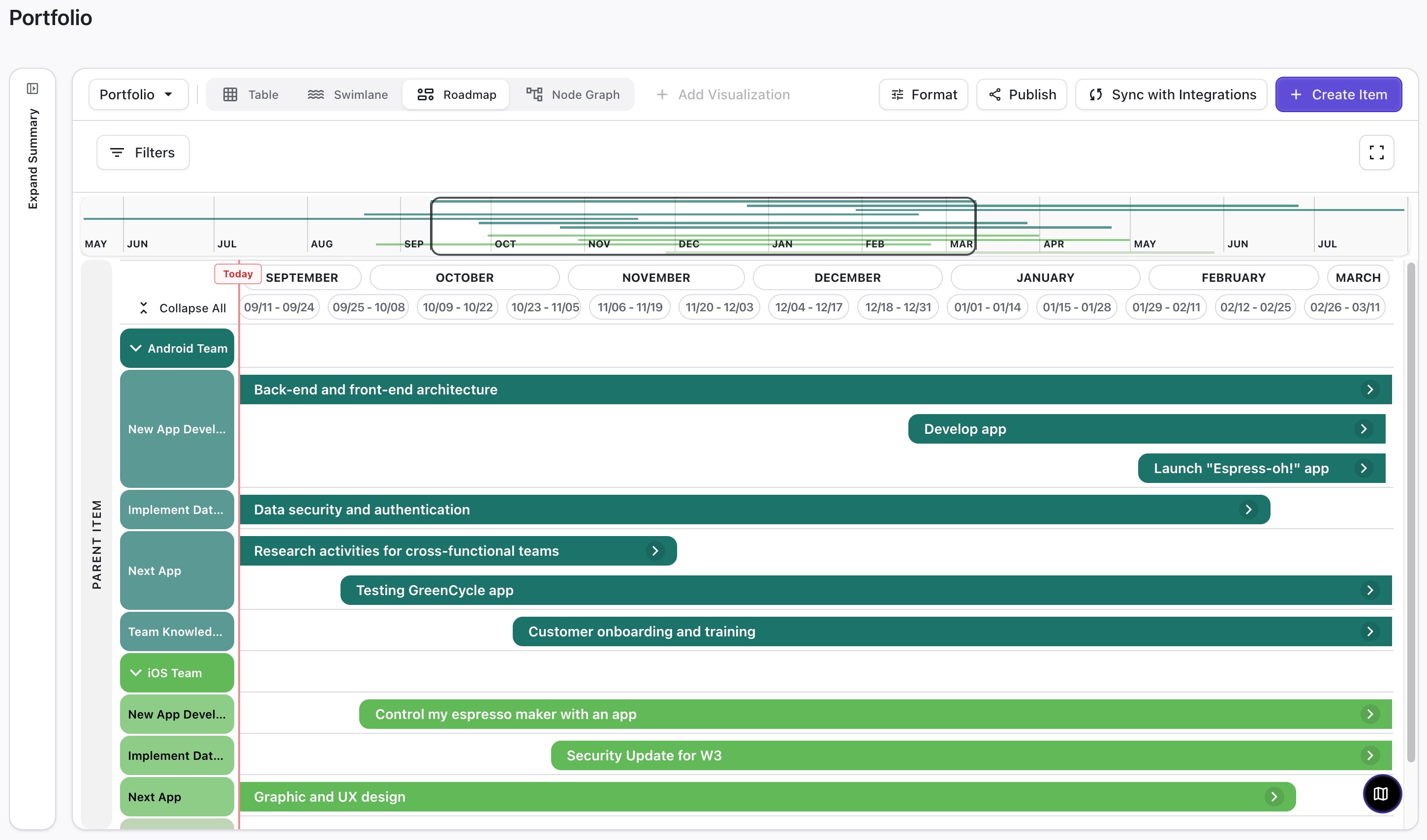Viewport: 1427px width, 840px height.
Task: Open the map guide floating button
Action: point(1382,794)
